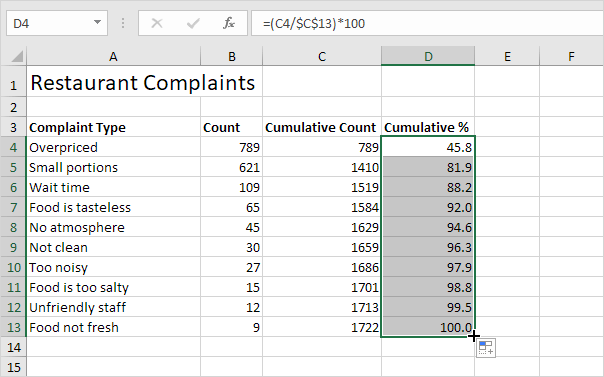Click the count cell 109
The width and height of the screenshot is (604, 377).
pos(232,187)
